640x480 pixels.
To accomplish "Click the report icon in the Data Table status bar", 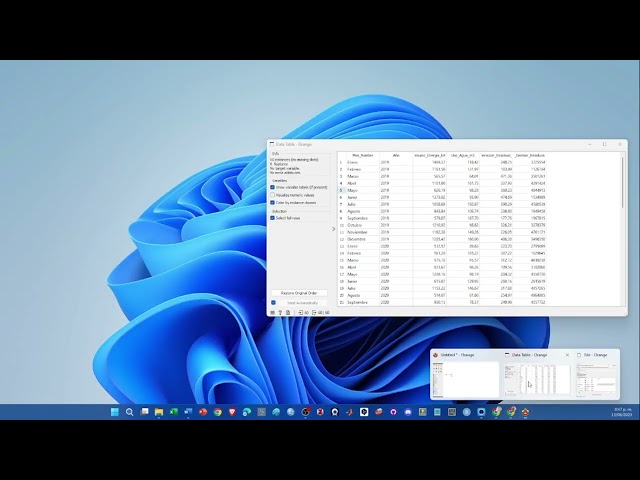I will click(288, 313).
